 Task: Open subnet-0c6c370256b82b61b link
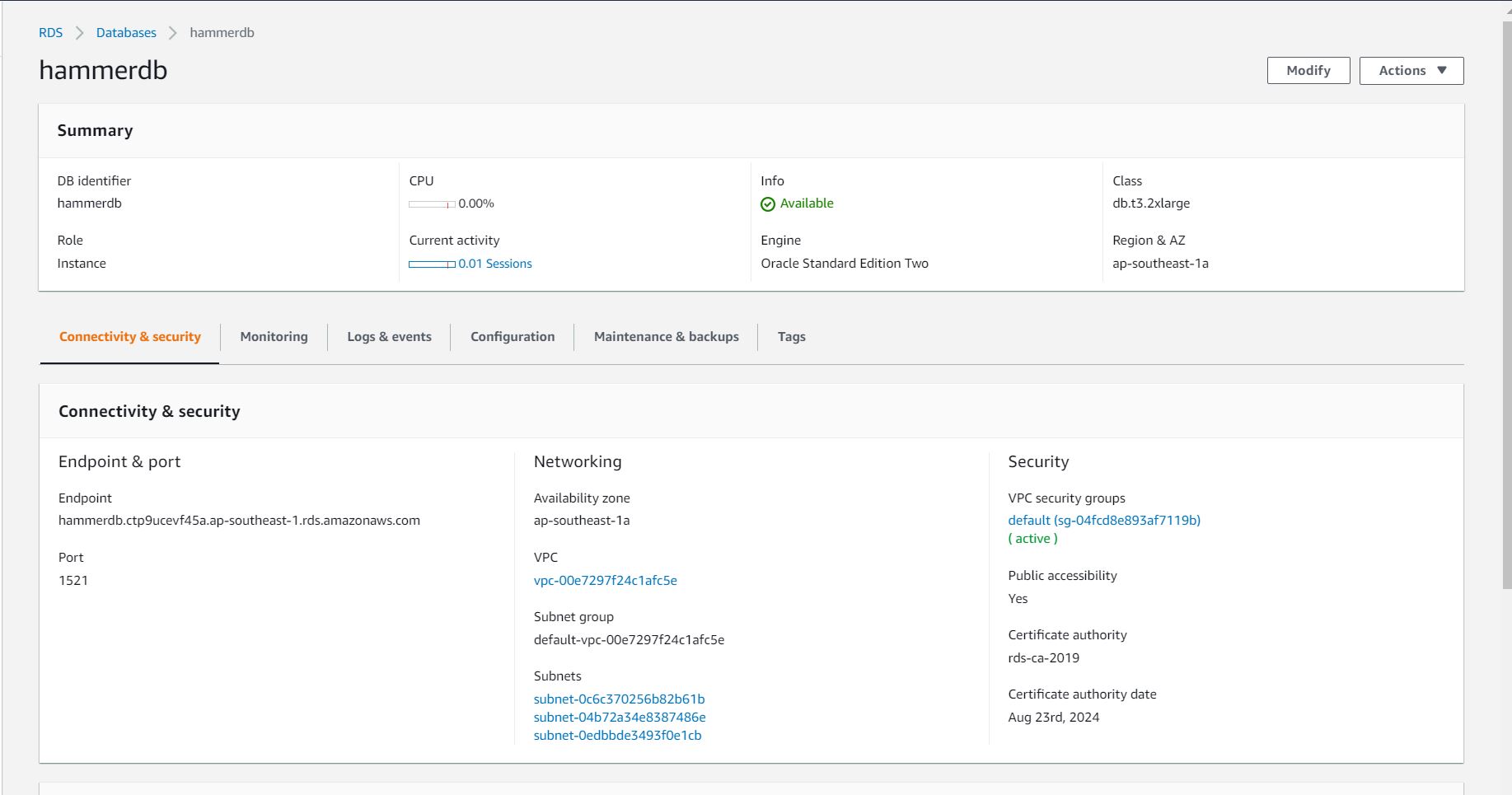coord(619,699)
